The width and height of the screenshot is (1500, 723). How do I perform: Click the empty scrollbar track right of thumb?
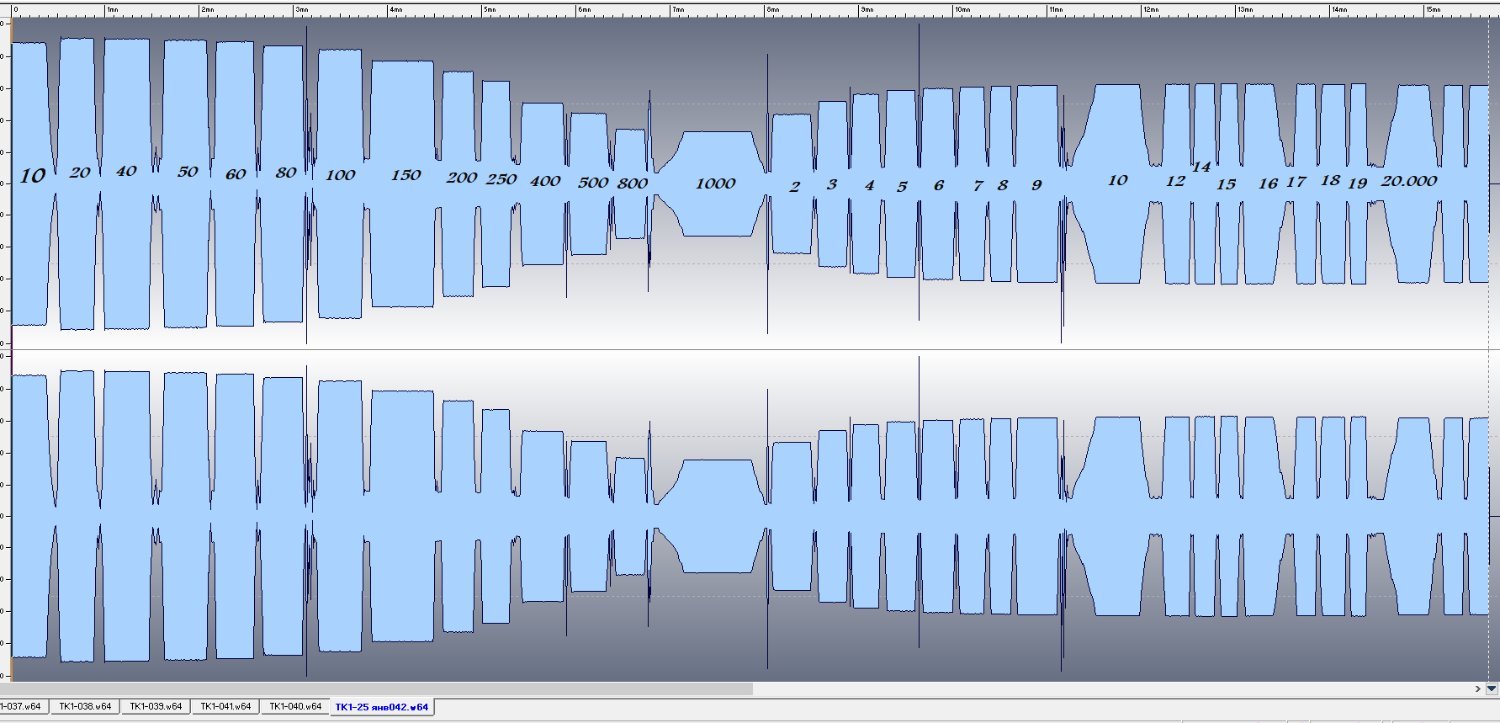(1100, 689)
